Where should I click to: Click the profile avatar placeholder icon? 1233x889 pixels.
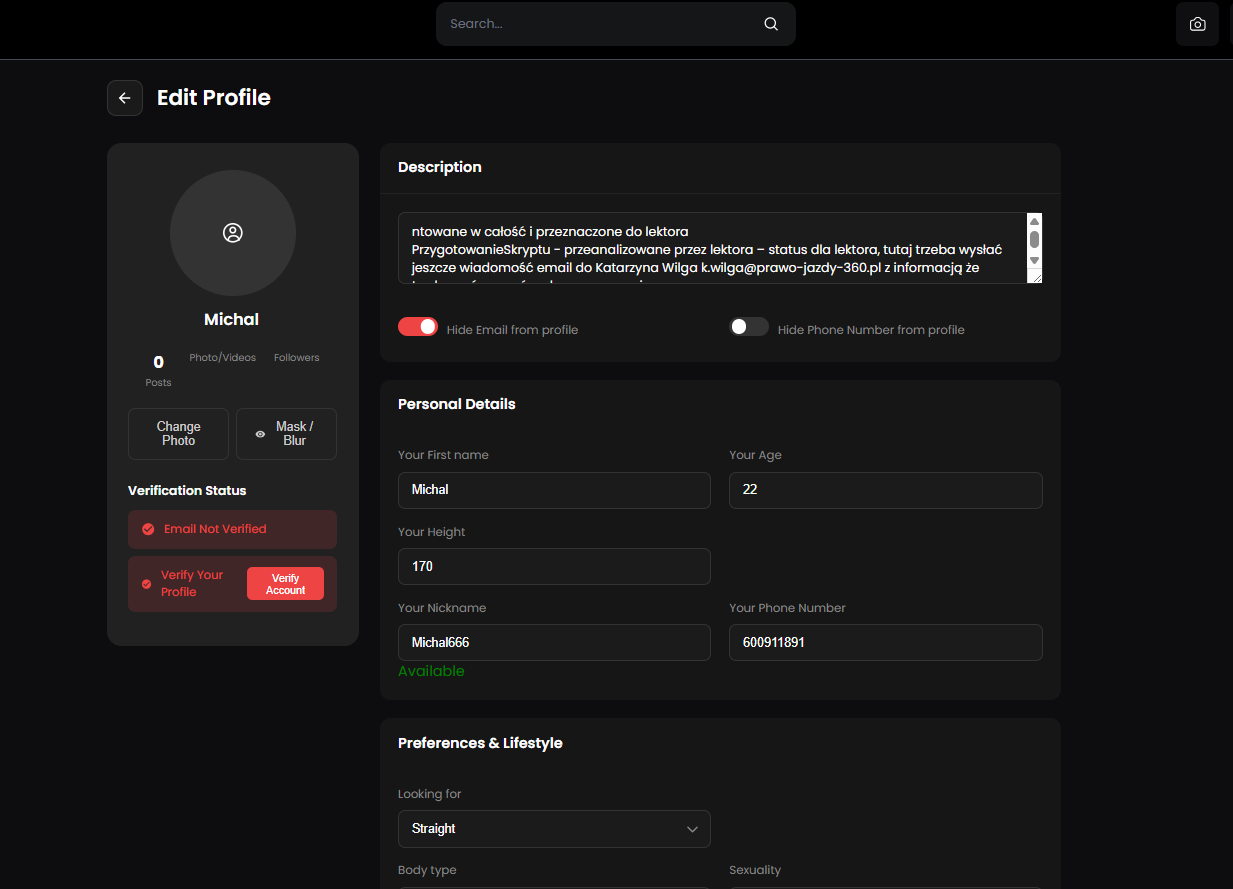pos(233,233)
